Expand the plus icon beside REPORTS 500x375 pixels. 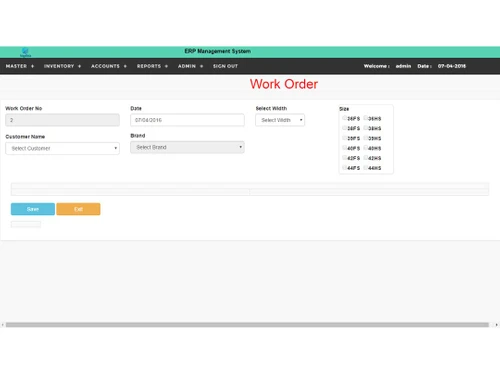(166, 66)
